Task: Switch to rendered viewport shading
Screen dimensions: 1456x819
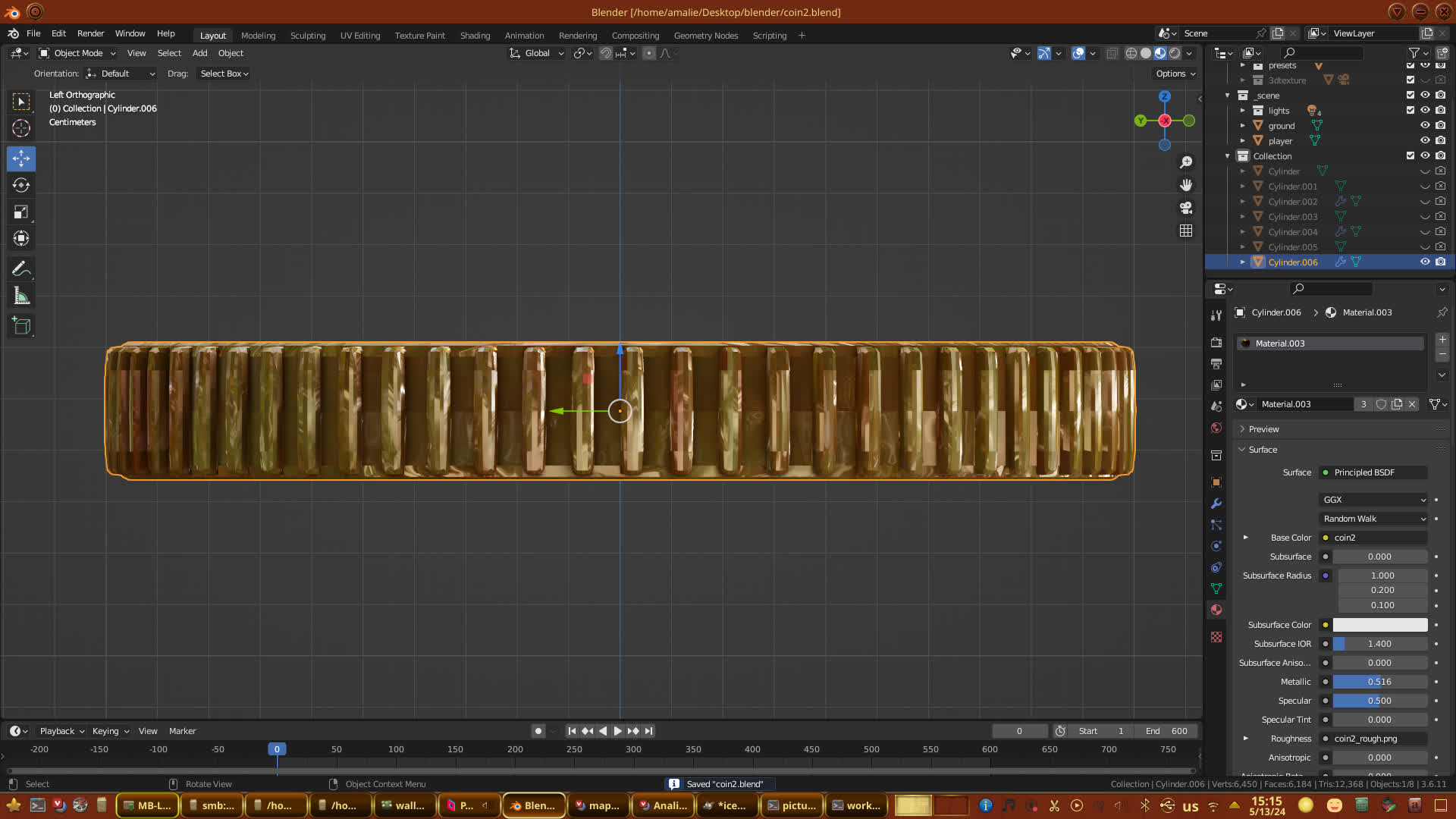Action: click(1175, 53)
